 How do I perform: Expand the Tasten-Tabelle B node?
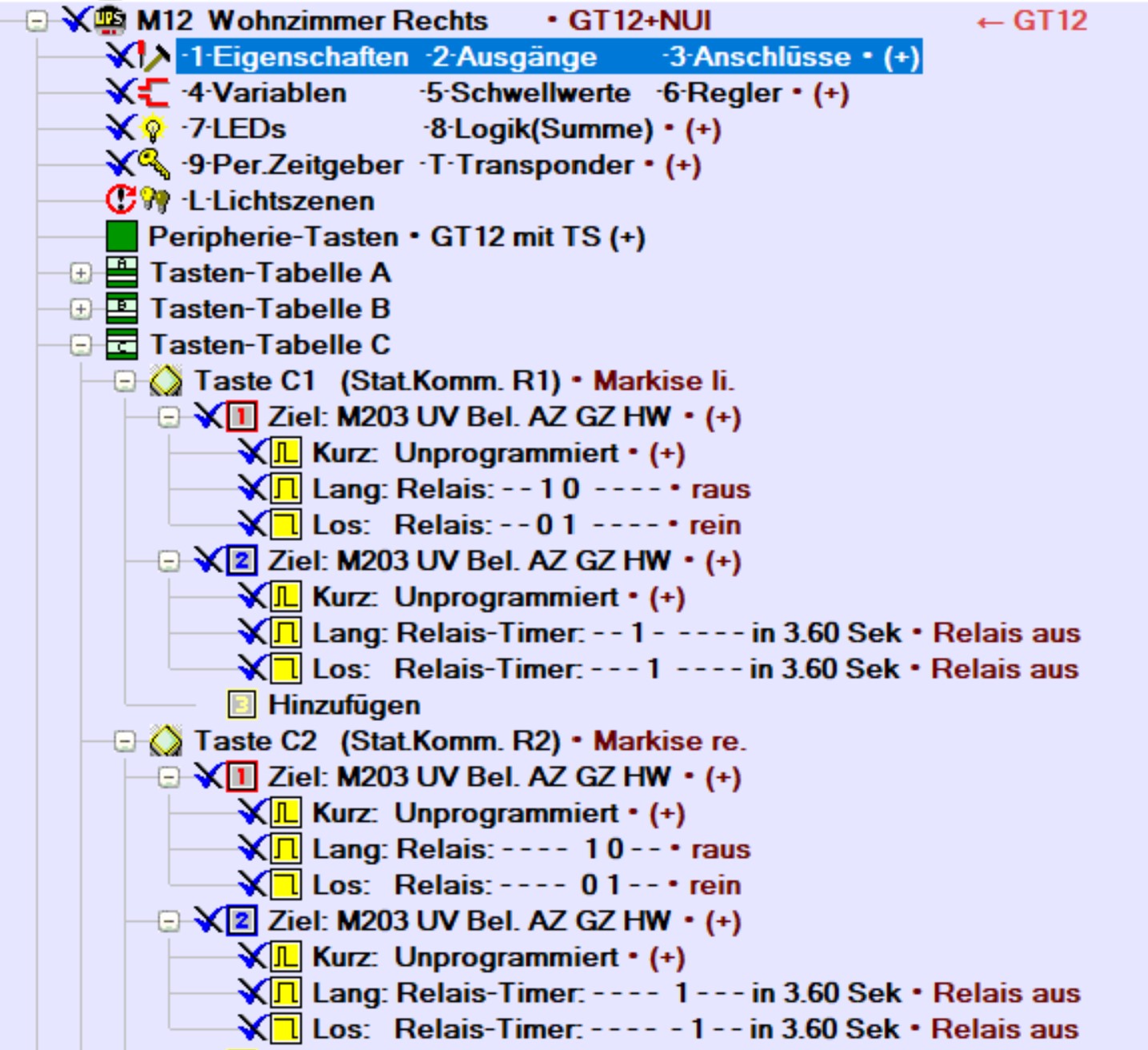tap(80, 309)
